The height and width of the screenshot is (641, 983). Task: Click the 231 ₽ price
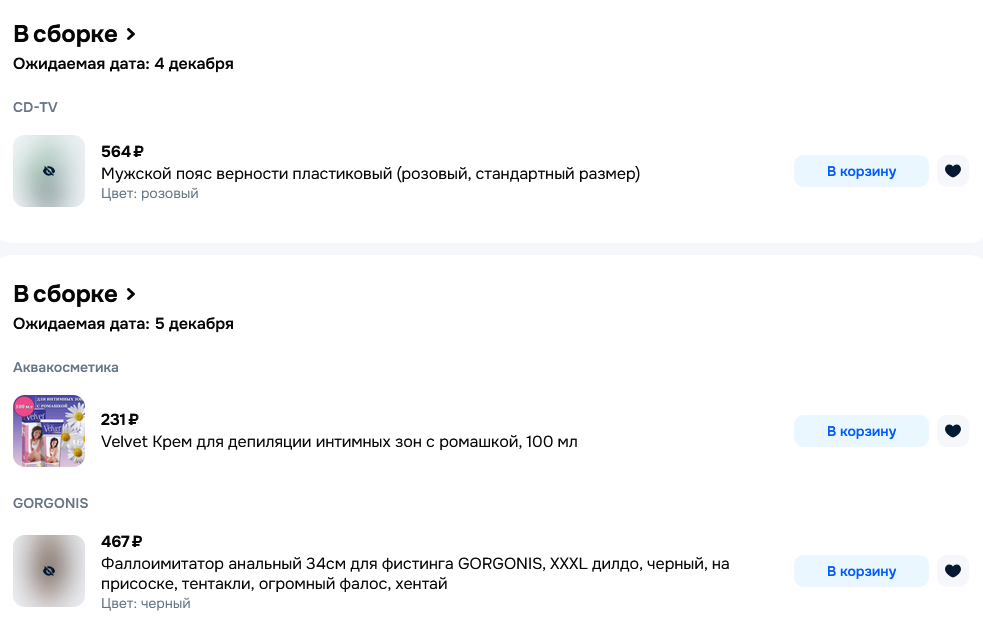pyautogui.click(x=120, y=420)
